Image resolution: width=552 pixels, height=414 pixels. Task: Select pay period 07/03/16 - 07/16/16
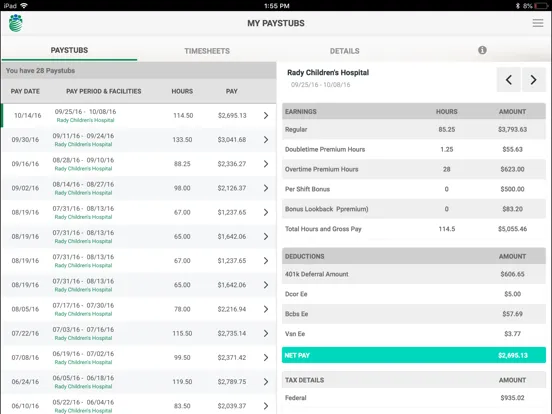[83, 330]
